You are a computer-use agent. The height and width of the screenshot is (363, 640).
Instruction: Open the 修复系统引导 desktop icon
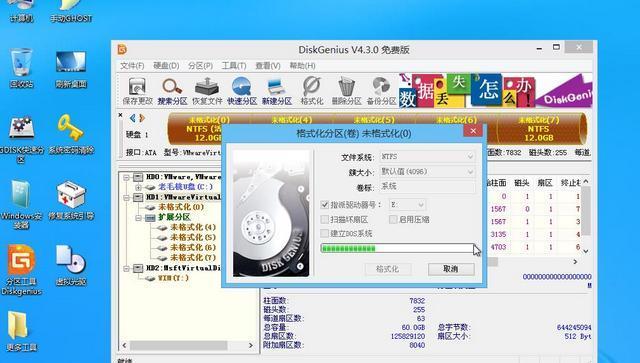[71, 200]
